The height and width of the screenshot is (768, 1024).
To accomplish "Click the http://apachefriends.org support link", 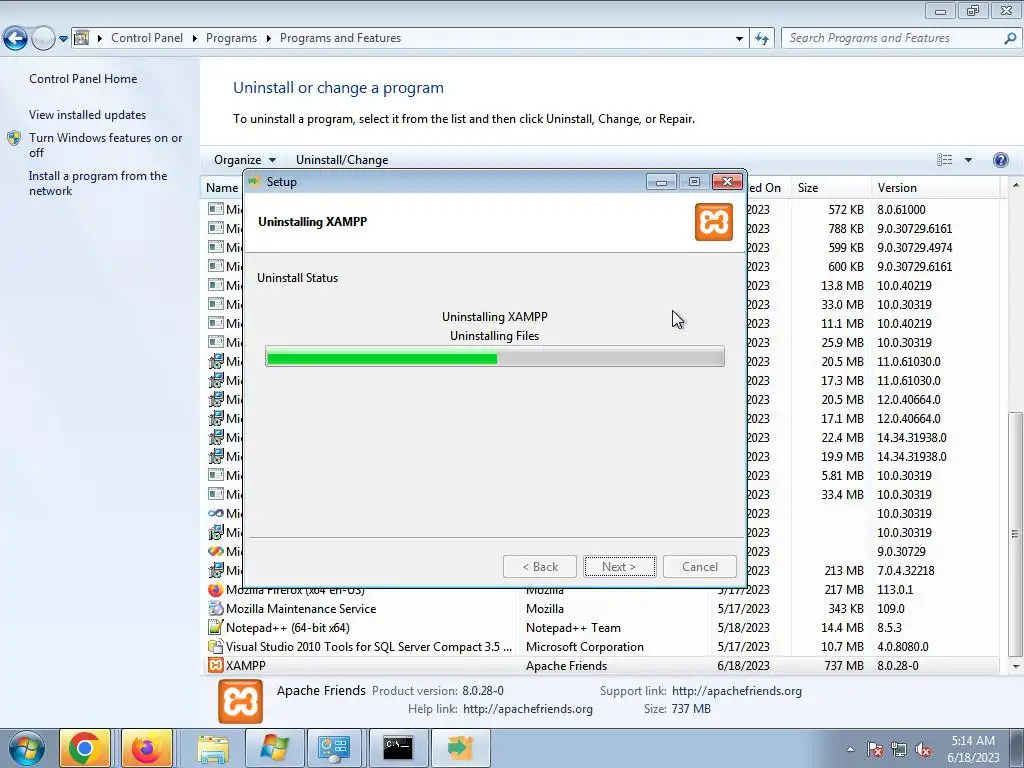I will point(736,691).
